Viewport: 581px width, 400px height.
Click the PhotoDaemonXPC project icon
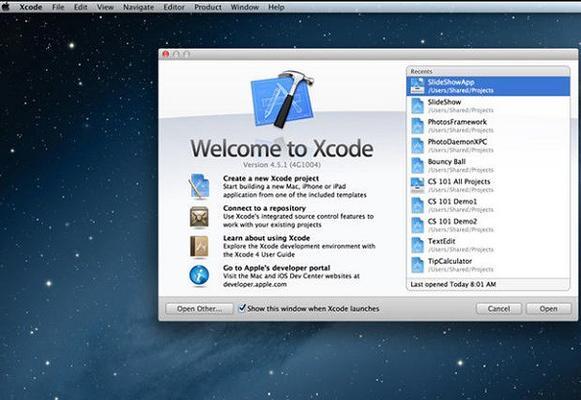[417, 146]
